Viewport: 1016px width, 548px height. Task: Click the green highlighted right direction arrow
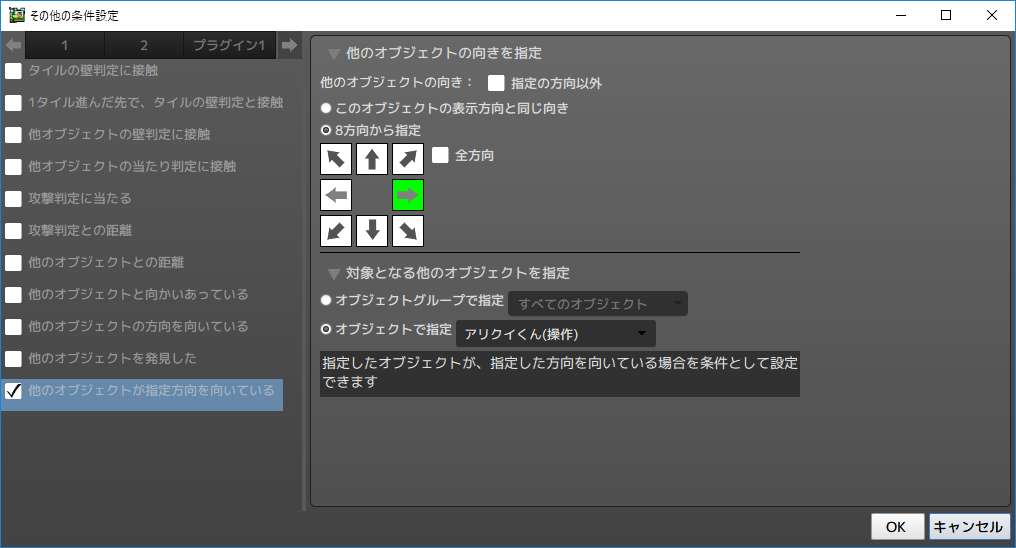click(408, 195)
